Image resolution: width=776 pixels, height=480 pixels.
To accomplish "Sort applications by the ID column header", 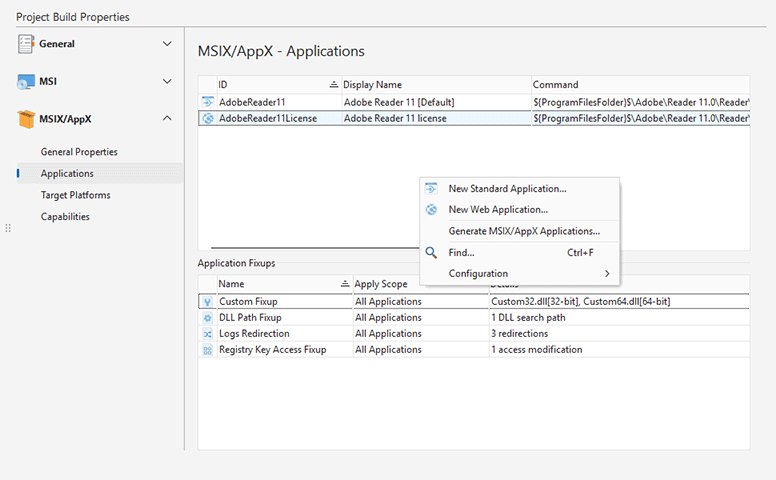I will coord(270,85).
